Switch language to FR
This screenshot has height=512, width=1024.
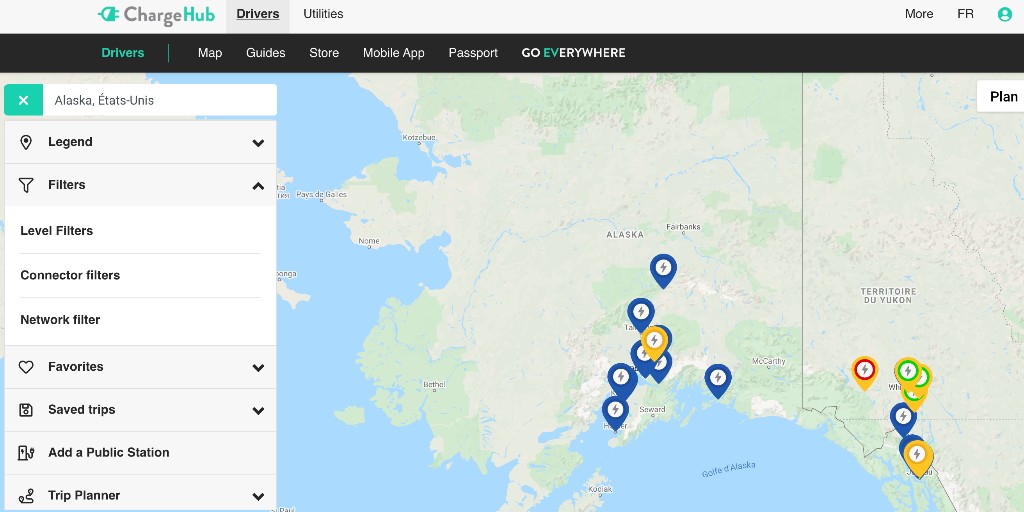coord(965,14)
